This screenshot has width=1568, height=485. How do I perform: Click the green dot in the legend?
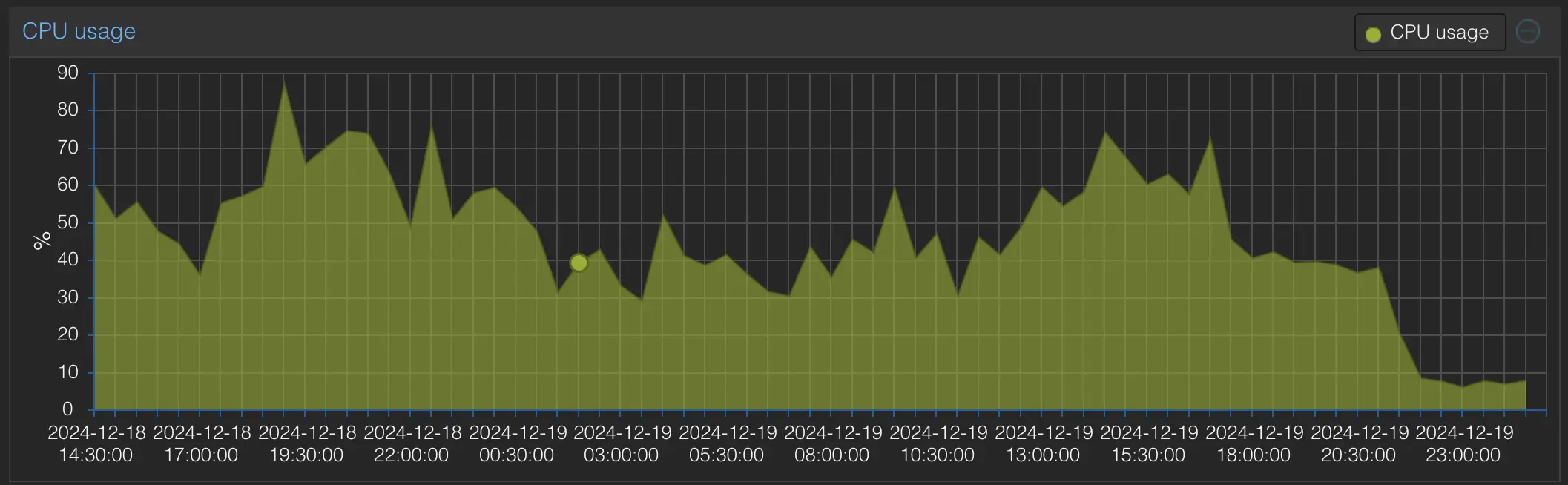point(1373,34)
